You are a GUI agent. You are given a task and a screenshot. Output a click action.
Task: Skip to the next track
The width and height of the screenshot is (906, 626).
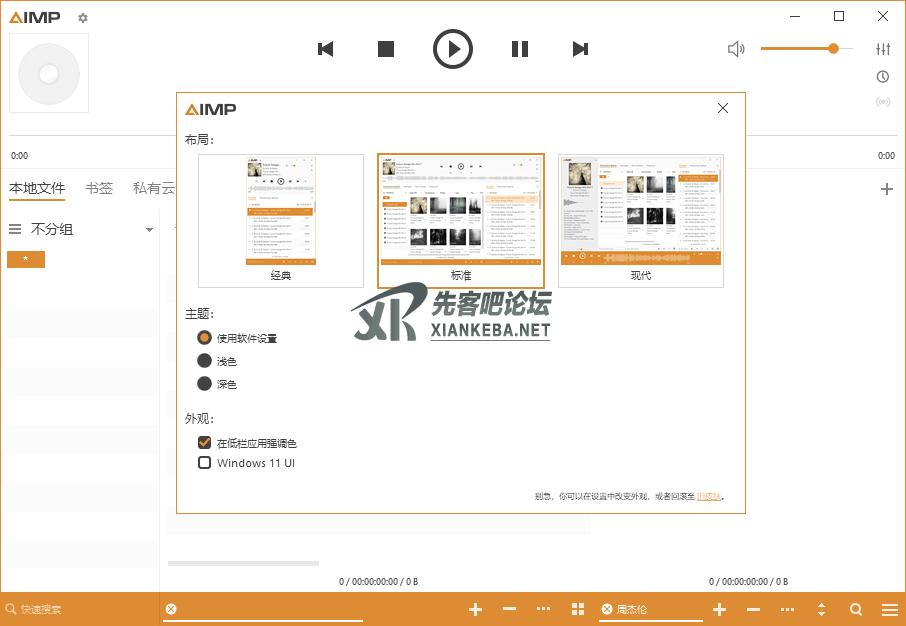pos(580,49)
